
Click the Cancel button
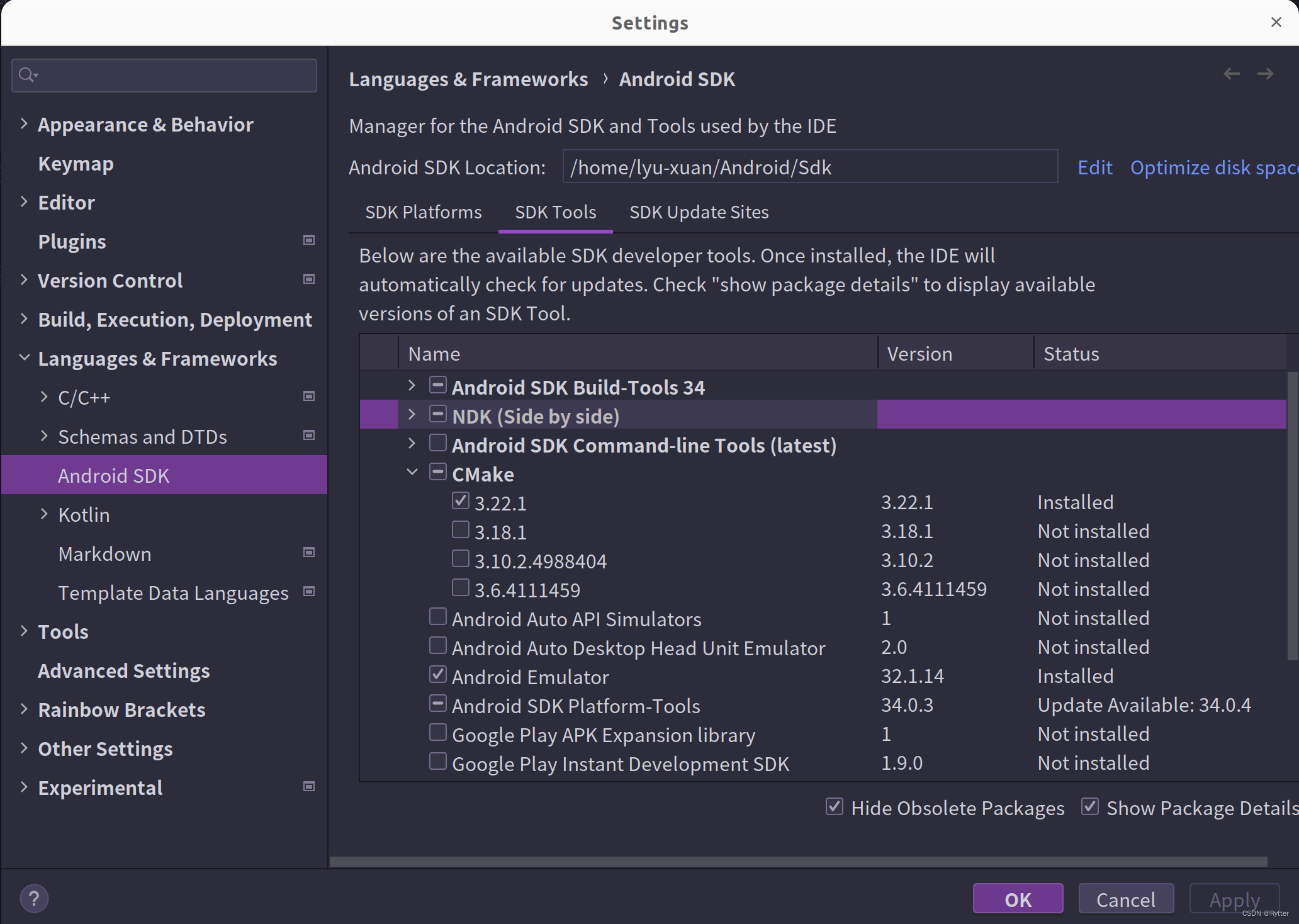coord(1126,899)
